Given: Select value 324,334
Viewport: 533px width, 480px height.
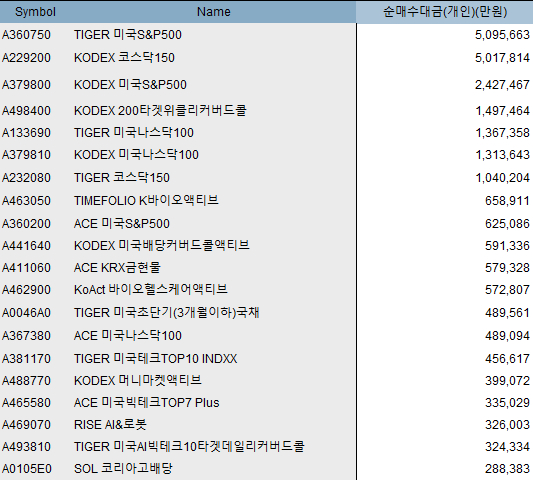Looking at the screenshot, I should (x=507, y=447).
